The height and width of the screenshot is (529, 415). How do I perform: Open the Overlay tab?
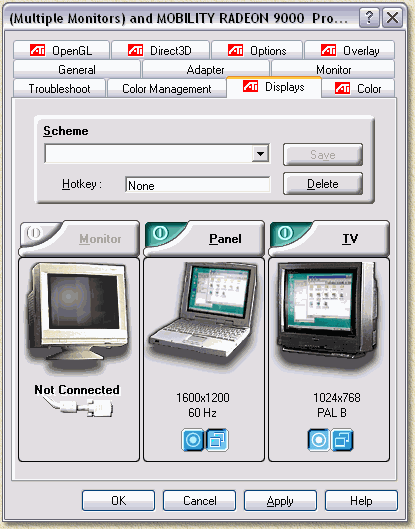point(350,51)
